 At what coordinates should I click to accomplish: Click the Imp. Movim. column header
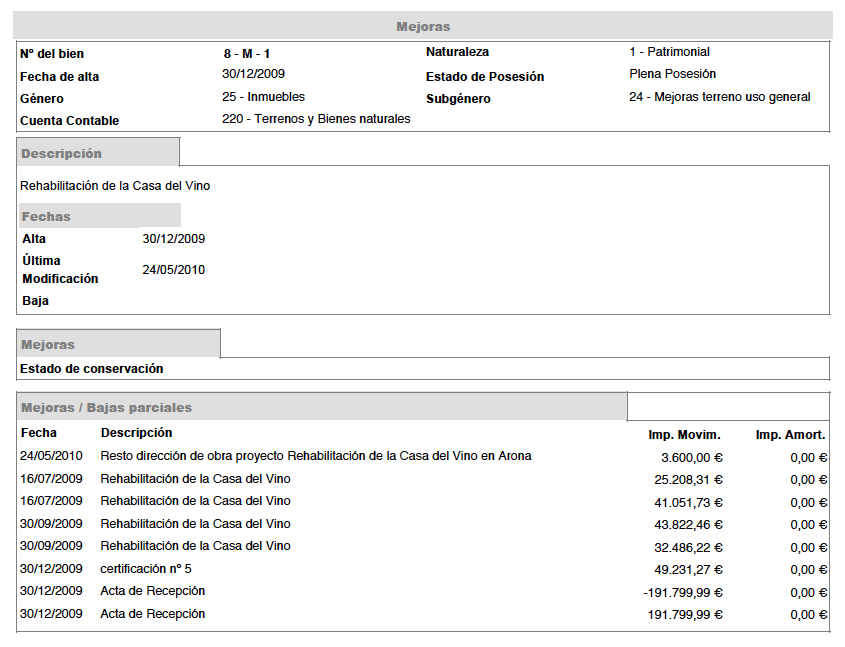click(x=684, y=435)
